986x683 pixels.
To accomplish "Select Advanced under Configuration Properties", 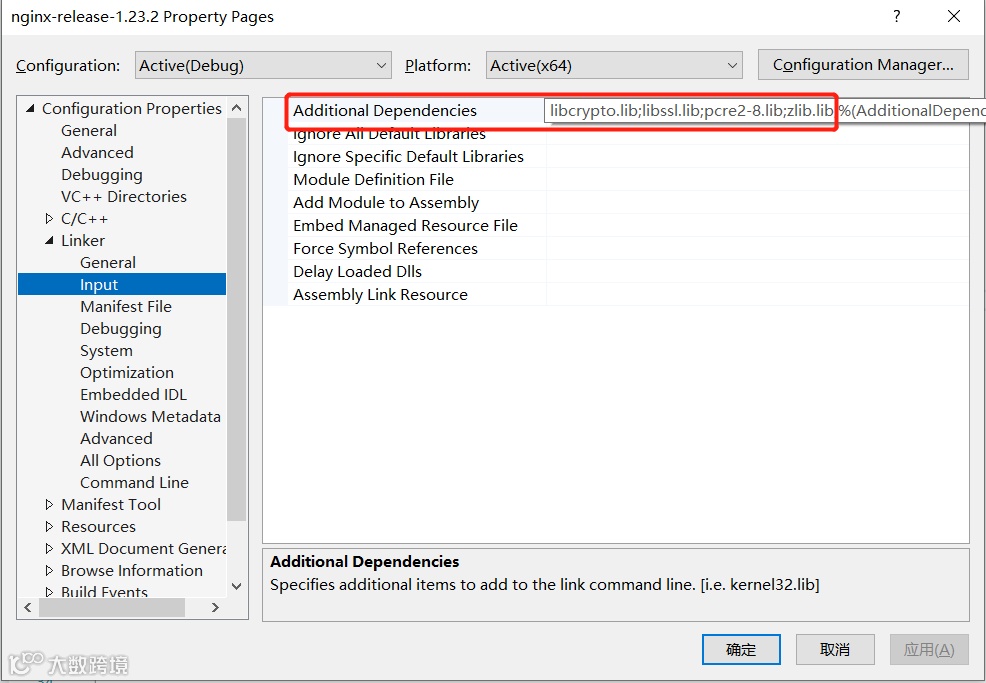I will [x=97, y=153].
